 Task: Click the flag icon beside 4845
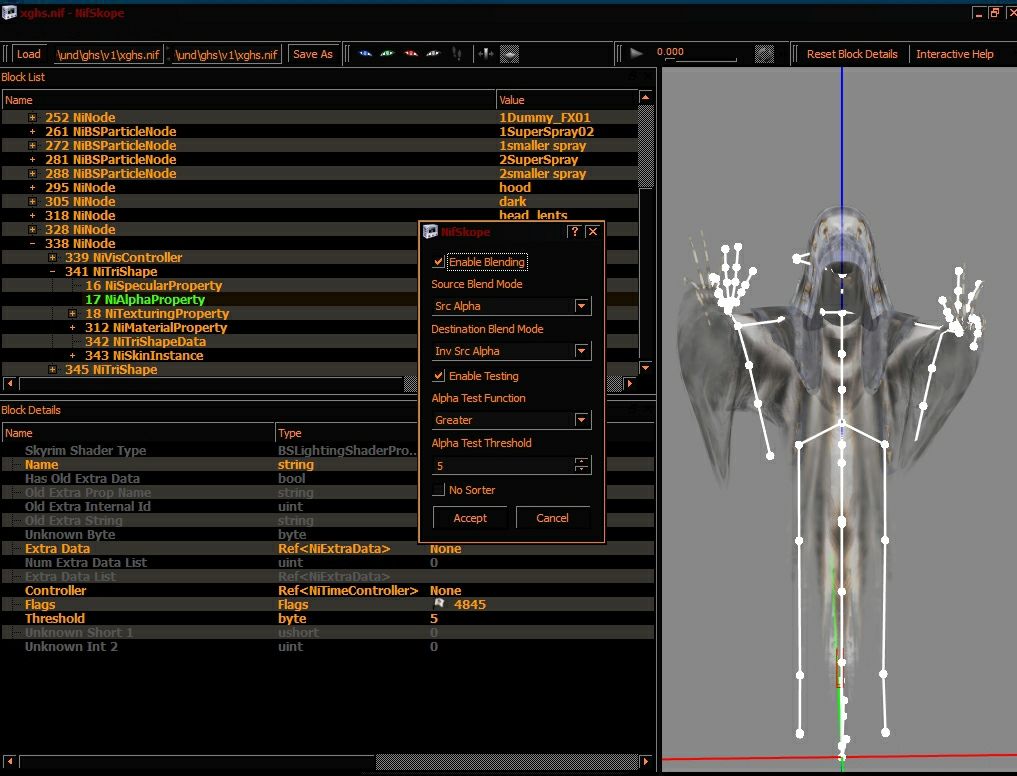pos(439,604)
